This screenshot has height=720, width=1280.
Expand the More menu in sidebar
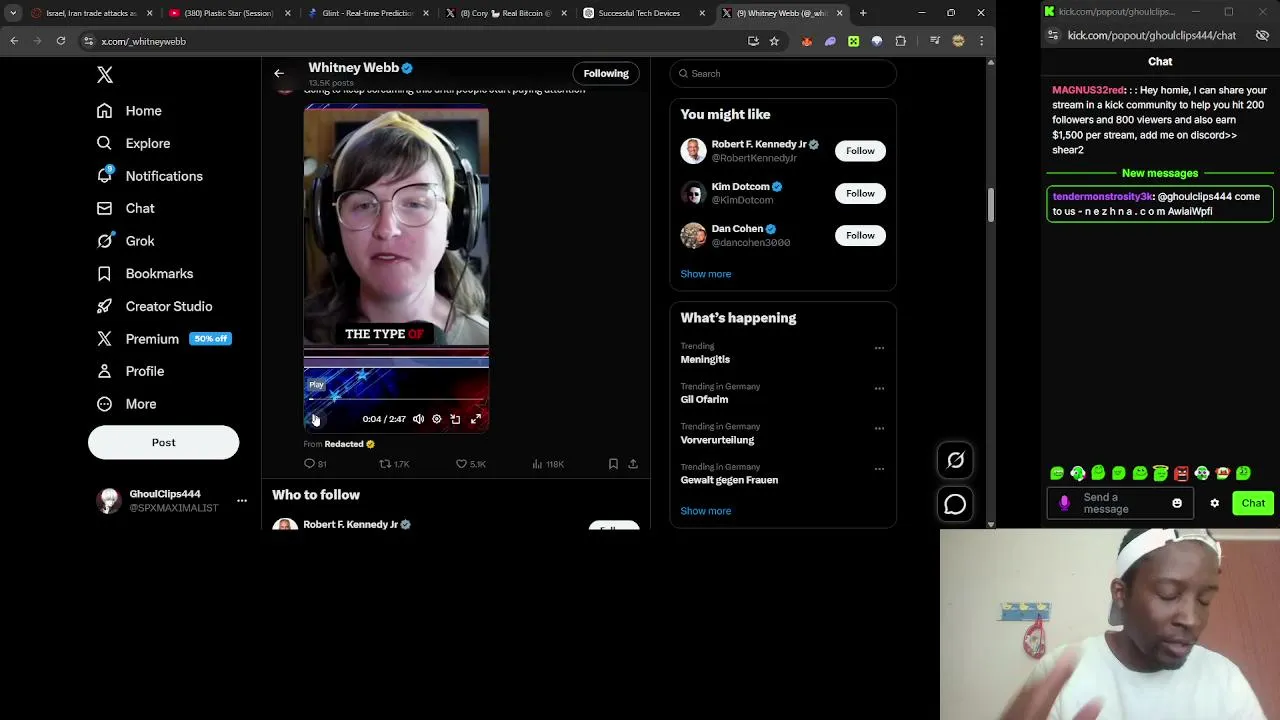click(126, 404)
